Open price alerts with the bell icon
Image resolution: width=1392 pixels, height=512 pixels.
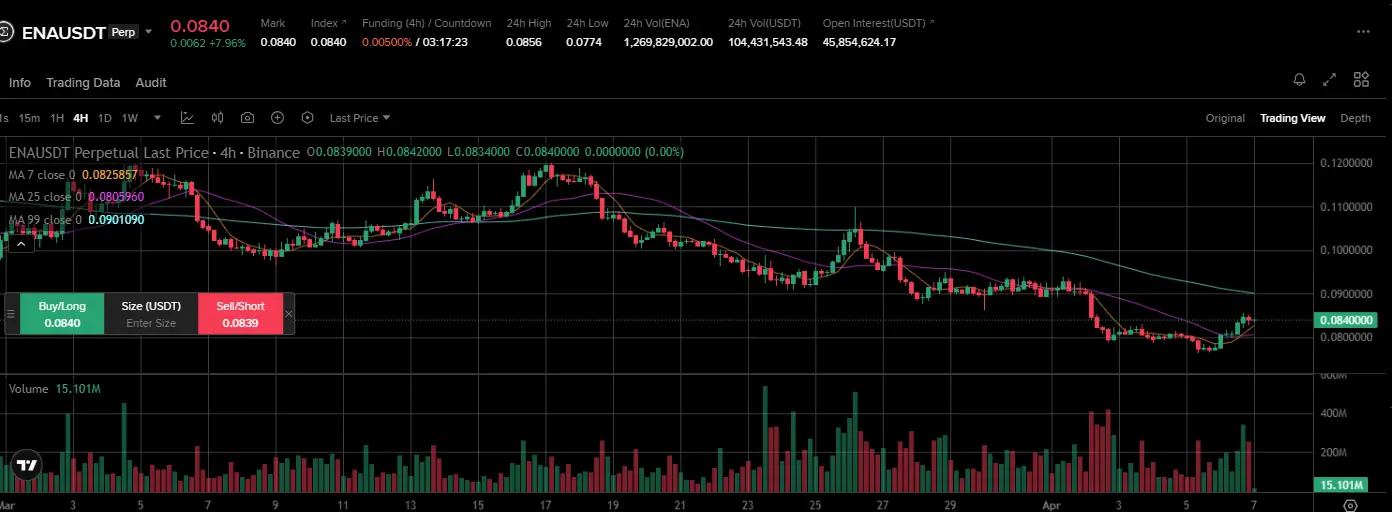[1299, 80]
